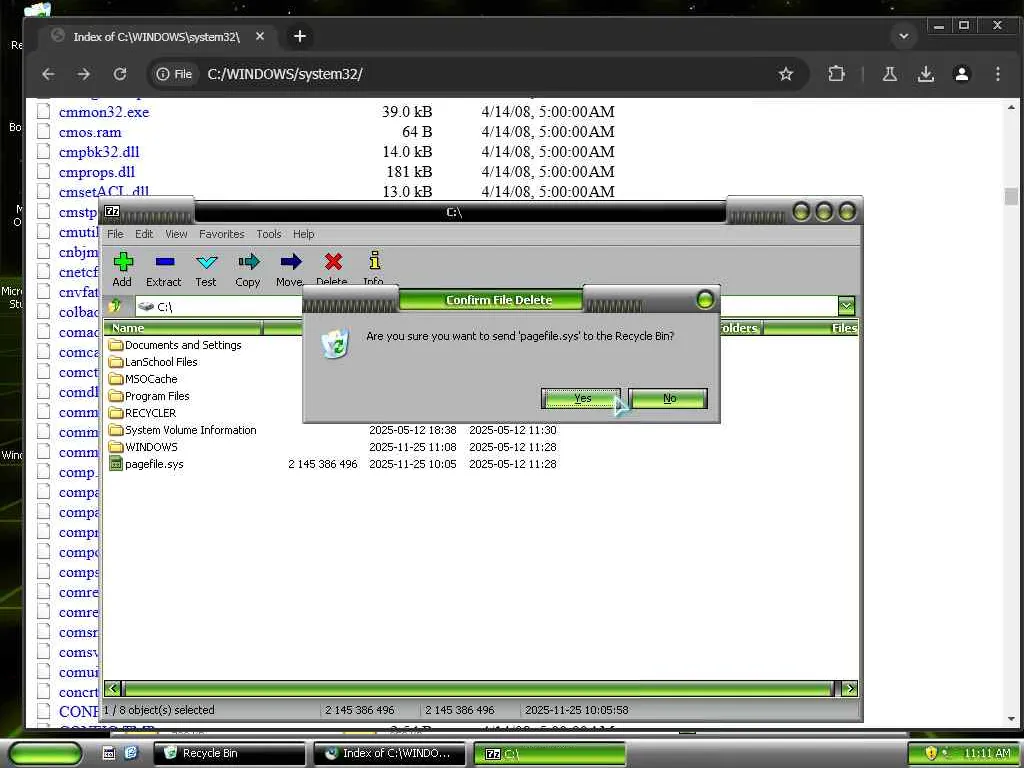Click the security shield icon in the system tray
The height and width of the screenshot is (768, 1024).
click(x=931, y=753)
